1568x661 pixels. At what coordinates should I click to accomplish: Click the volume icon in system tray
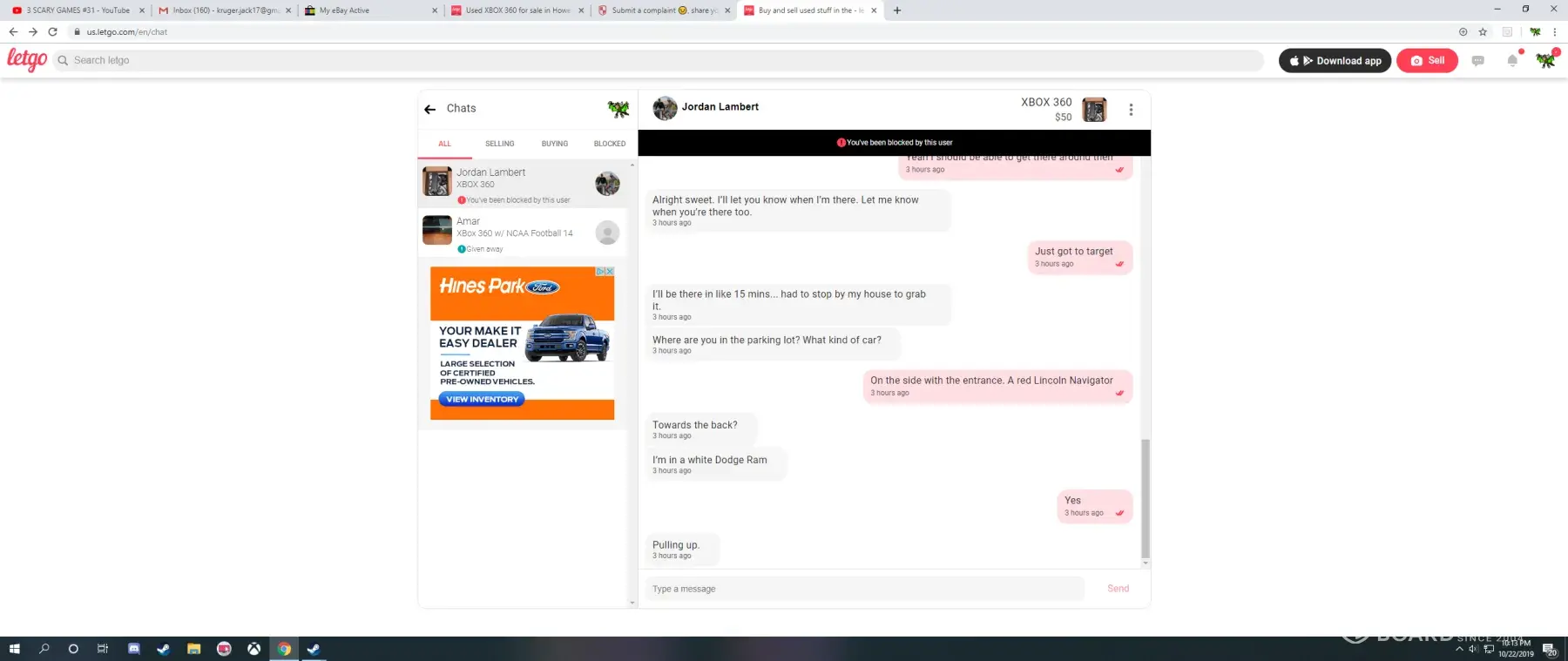pyautogui.click(x=1474, y=649)
